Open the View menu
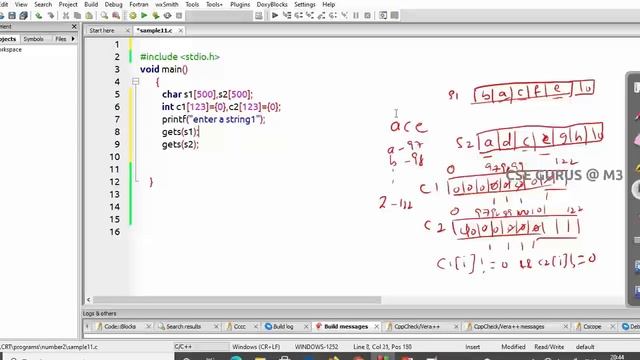Viewport: 640px width, 360px height. point(21,4)
